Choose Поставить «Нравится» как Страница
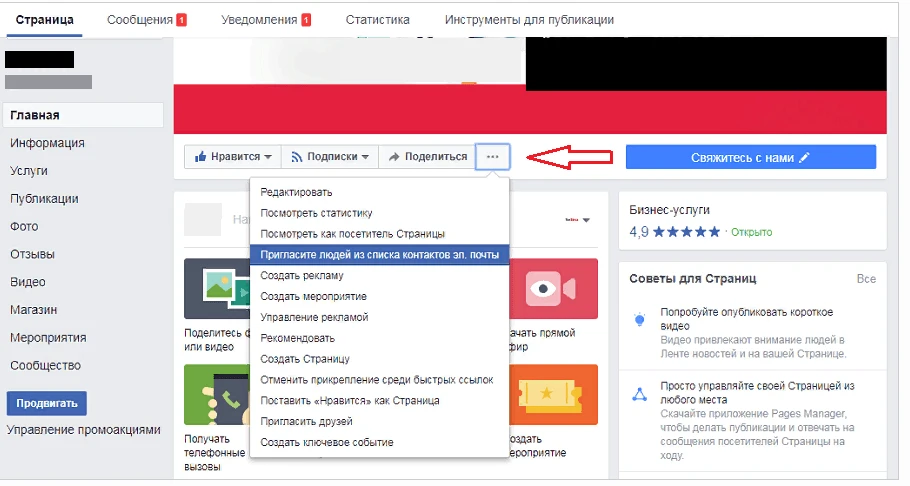Screen dimensions: 910x486 (380, 401)
